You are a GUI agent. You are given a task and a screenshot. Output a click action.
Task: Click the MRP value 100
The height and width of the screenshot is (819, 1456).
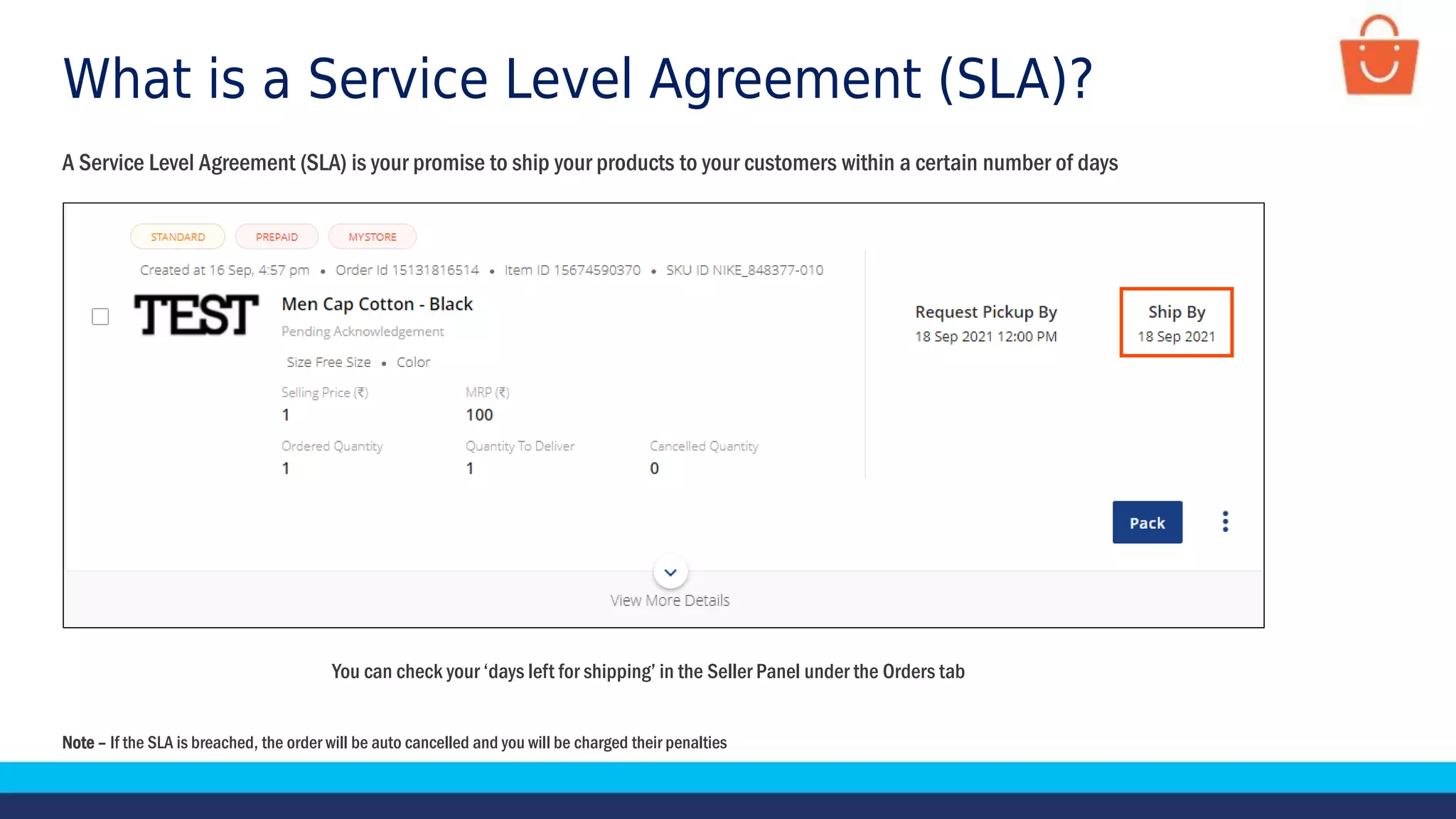(479, 415)
